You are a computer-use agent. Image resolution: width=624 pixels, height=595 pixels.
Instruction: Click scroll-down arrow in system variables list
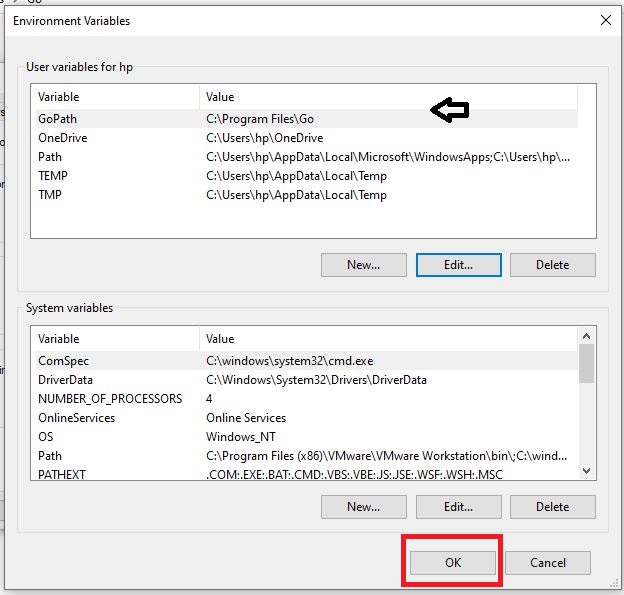586,471
